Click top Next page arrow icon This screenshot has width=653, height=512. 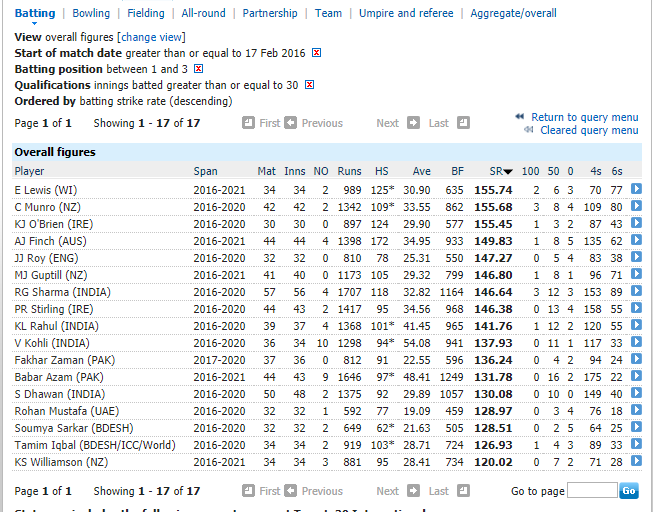click(413, 123)
